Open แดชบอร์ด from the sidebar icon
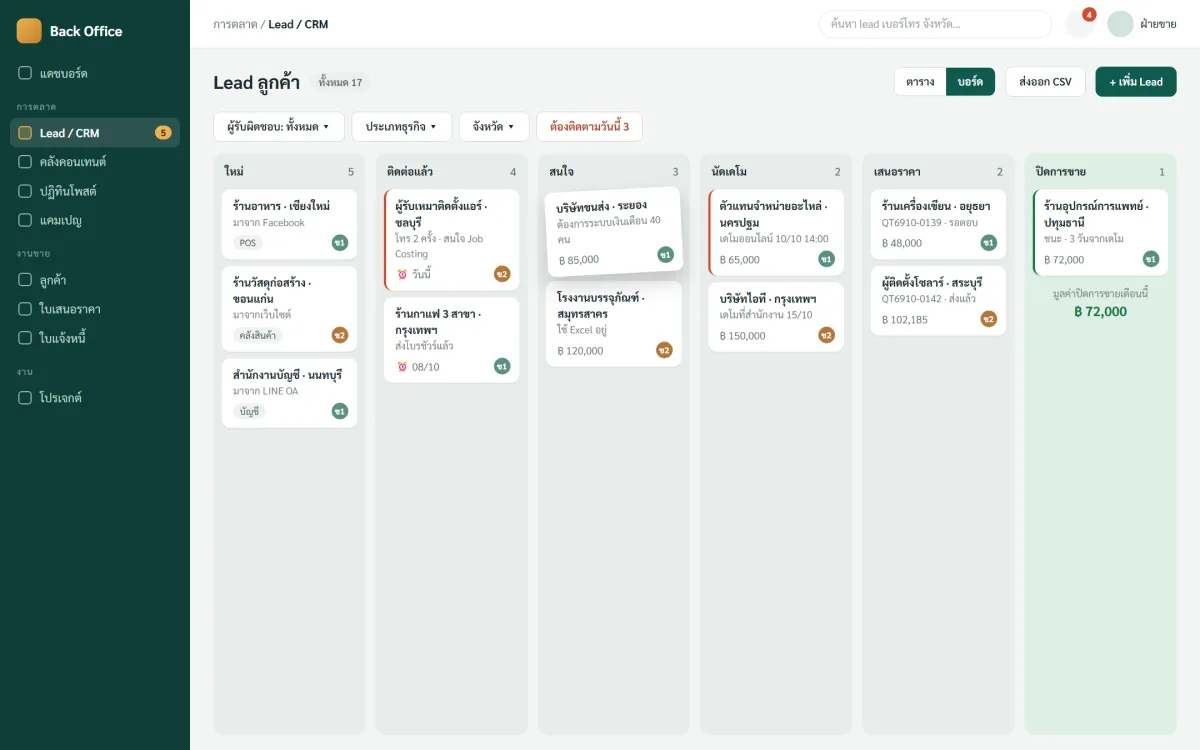This screenshot has height=750, width=1200. click(25, 73)
